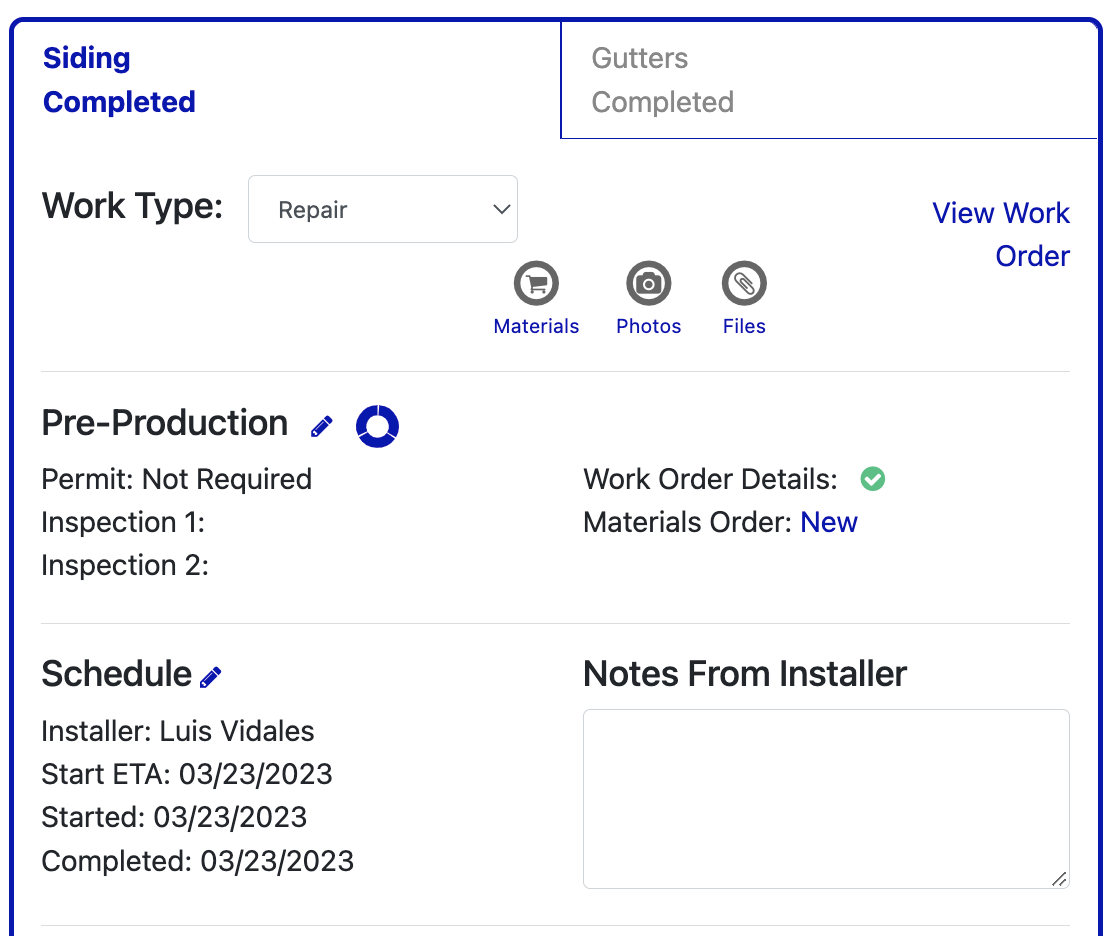Select the Permit: Not Required text
This screenshot has height=936, width=1112.
(x=177, y=479)
